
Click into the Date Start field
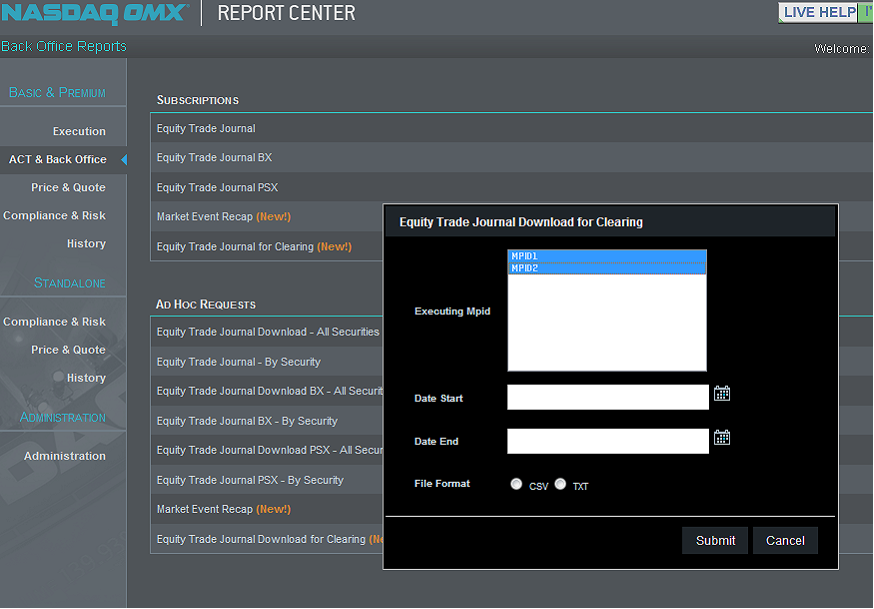[608, 397]
